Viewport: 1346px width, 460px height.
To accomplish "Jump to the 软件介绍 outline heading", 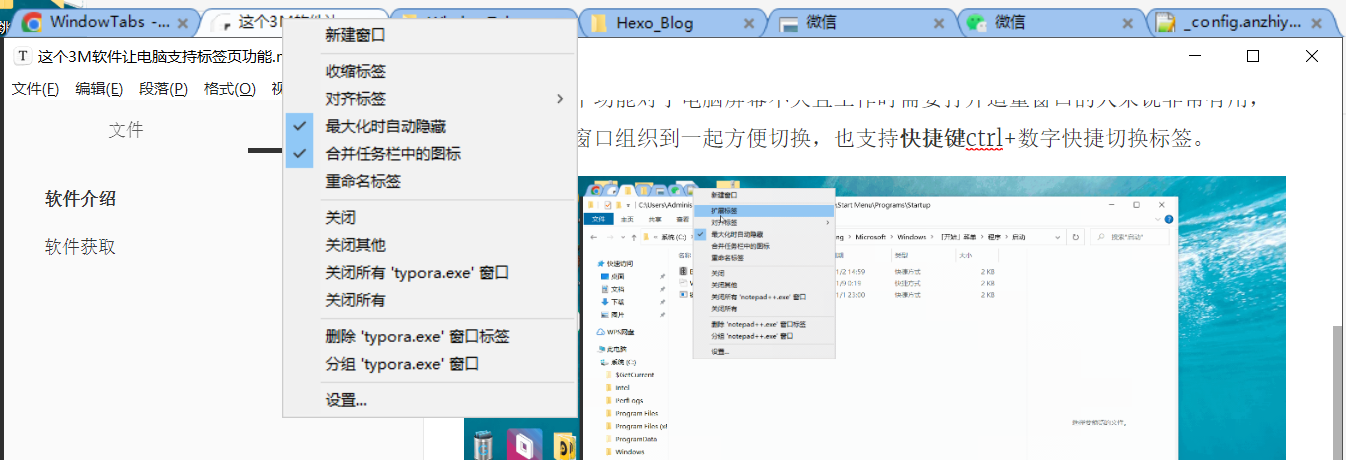I will tap(81, 198).
